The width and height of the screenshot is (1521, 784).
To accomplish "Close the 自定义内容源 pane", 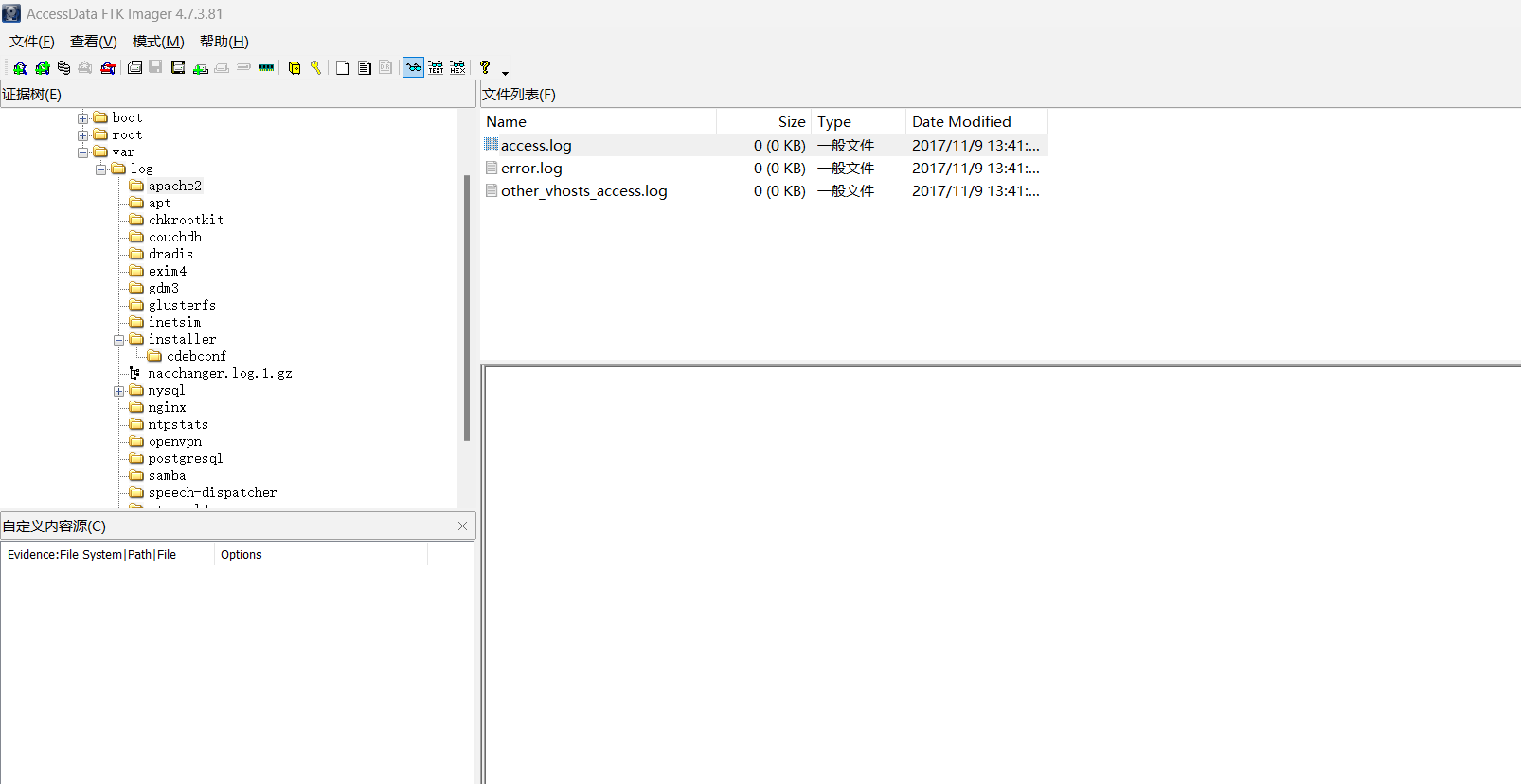I will [462, 526].
